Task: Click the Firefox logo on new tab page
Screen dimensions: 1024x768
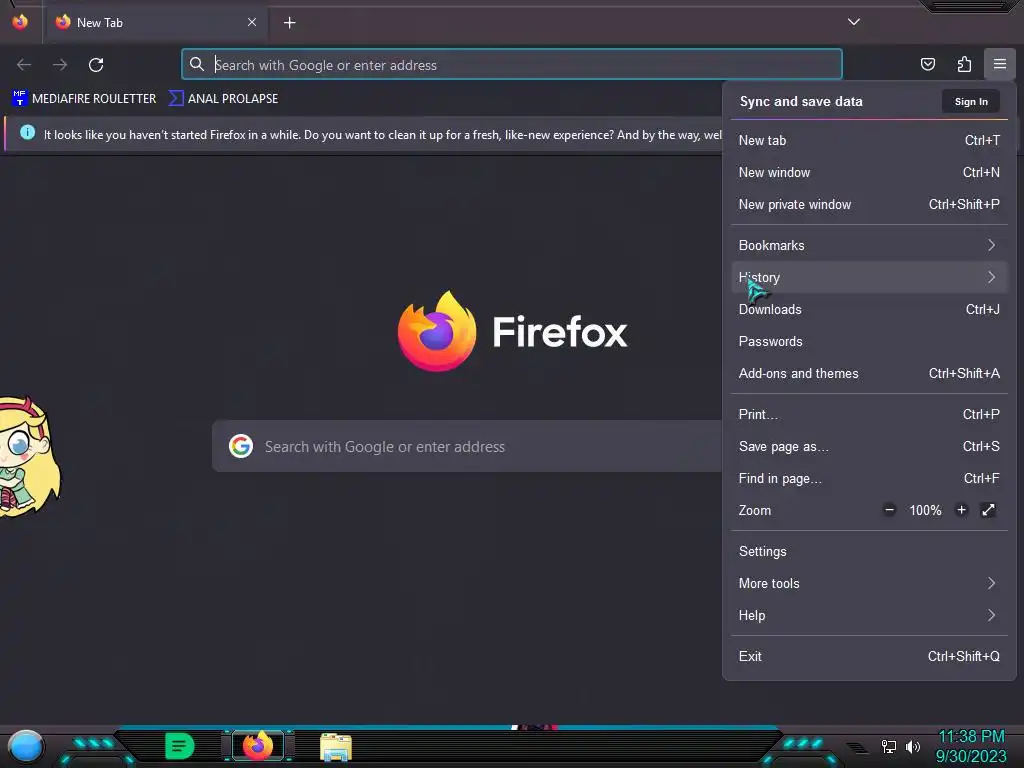Action: coord(436,331)
